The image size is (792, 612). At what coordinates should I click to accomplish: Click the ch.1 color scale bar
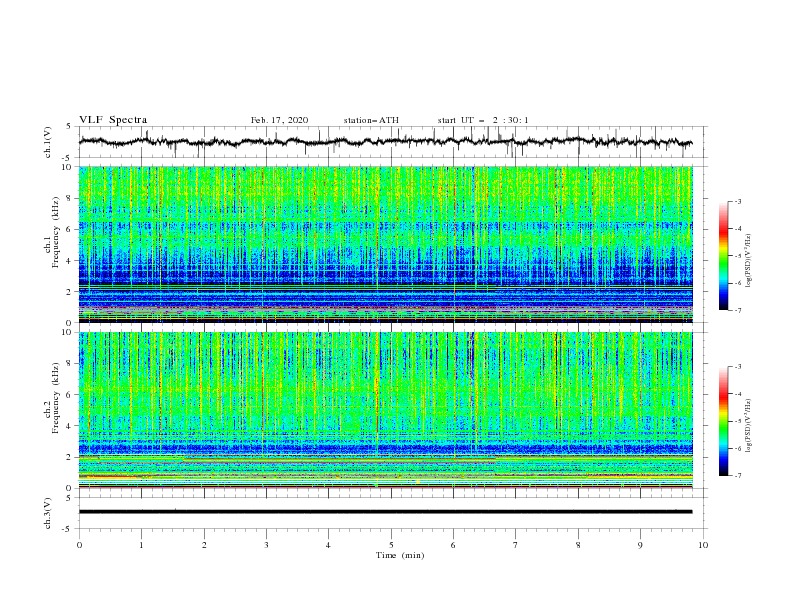pyautogui.click(x=724, y=256)
